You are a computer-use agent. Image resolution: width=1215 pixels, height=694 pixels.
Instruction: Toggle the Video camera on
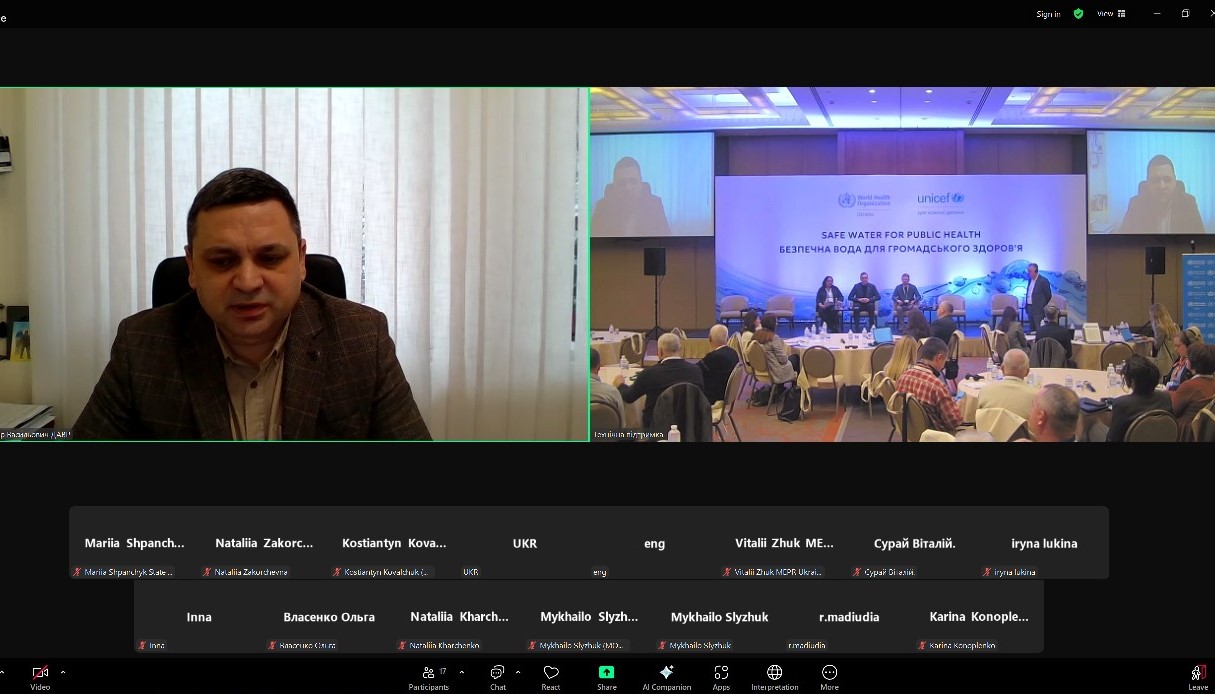(40, 677)
